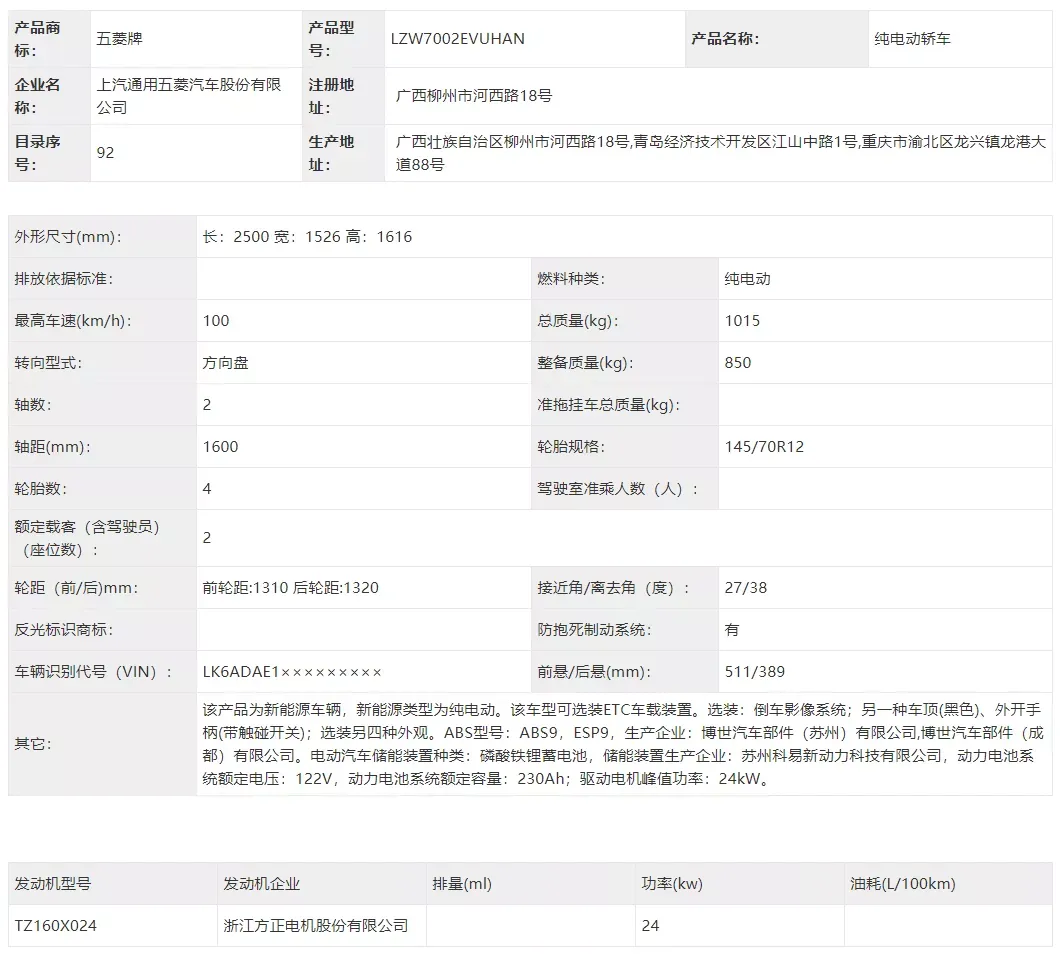Click the 目录序号 header label
Image resolution: width=1060 pixels, height=955 pixels.
[37, 153]
